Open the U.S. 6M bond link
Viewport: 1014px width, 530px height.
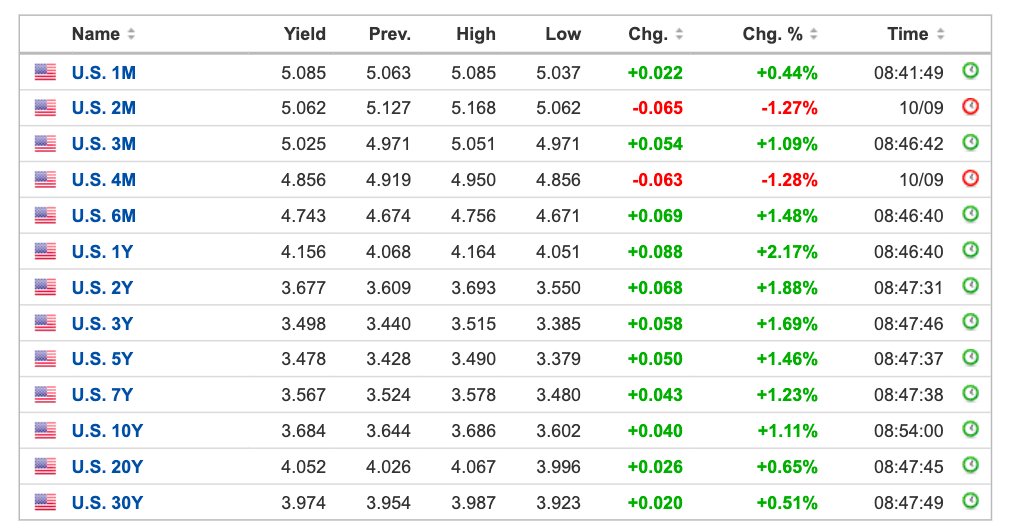103,216
